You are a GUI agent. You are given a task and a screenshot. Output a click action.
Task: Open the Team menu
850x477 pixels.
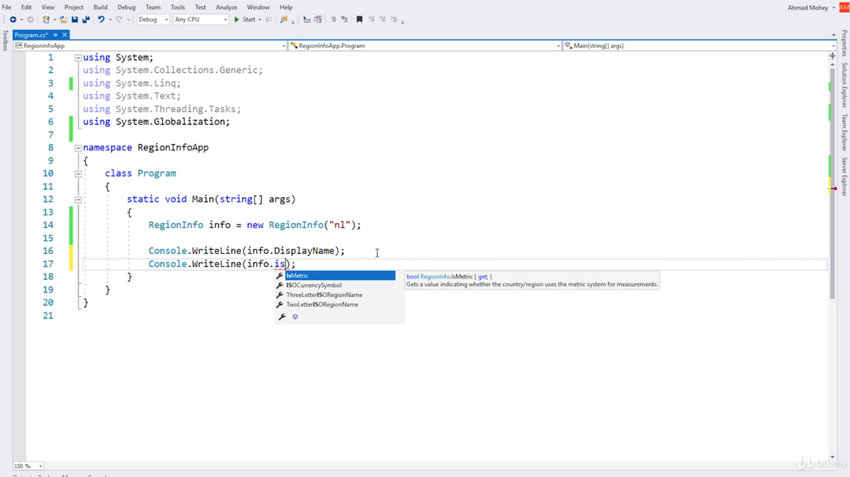click(153, 7)
